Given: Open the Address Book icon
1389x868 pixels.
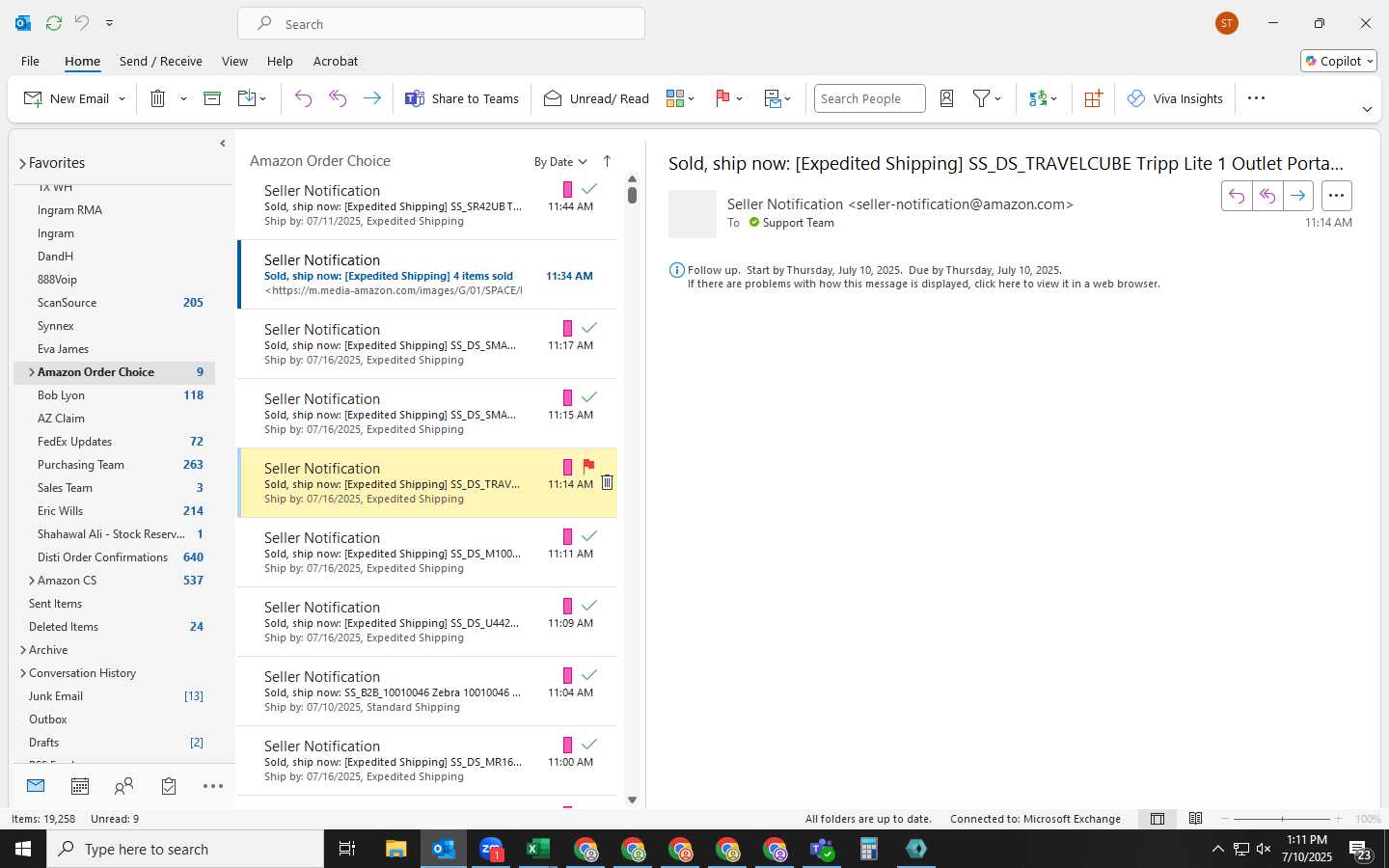Looking at the screenshot, I should pyautogui.click(x=946, y=98).
